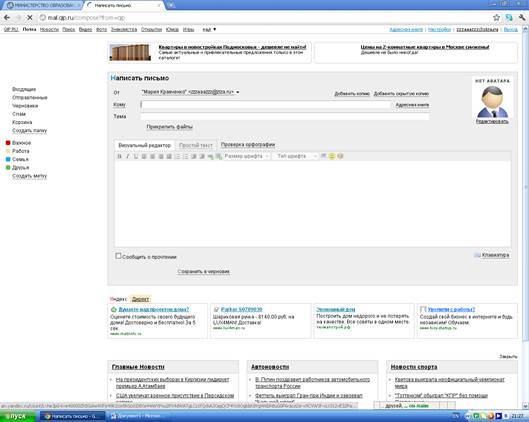Viewport: 529px width, 422px height.
Task: Click the user avatar picture
Action: [x=492, y=102]
